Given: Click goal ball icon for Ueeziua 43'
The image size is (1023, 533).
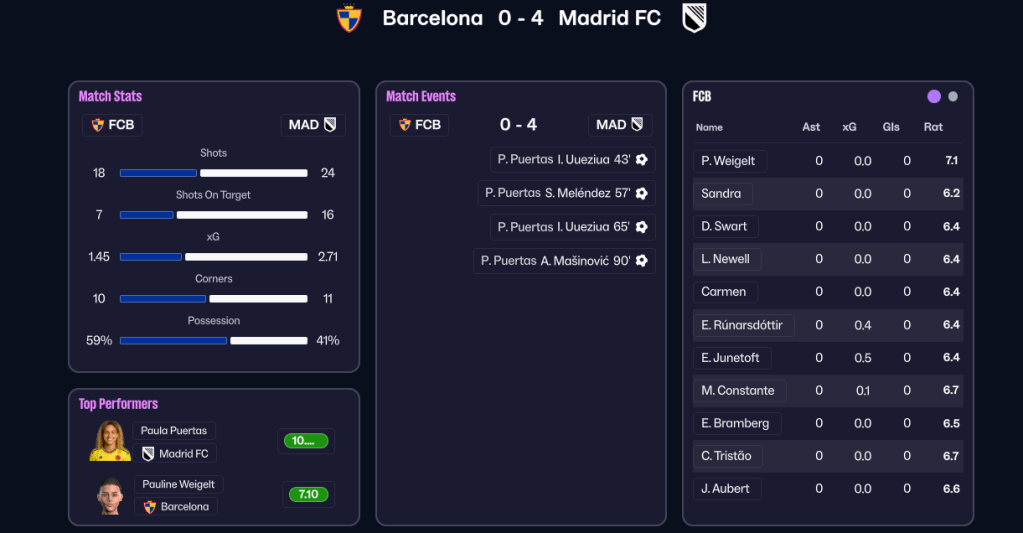Looking at the screenshot, I should point(642,160).
